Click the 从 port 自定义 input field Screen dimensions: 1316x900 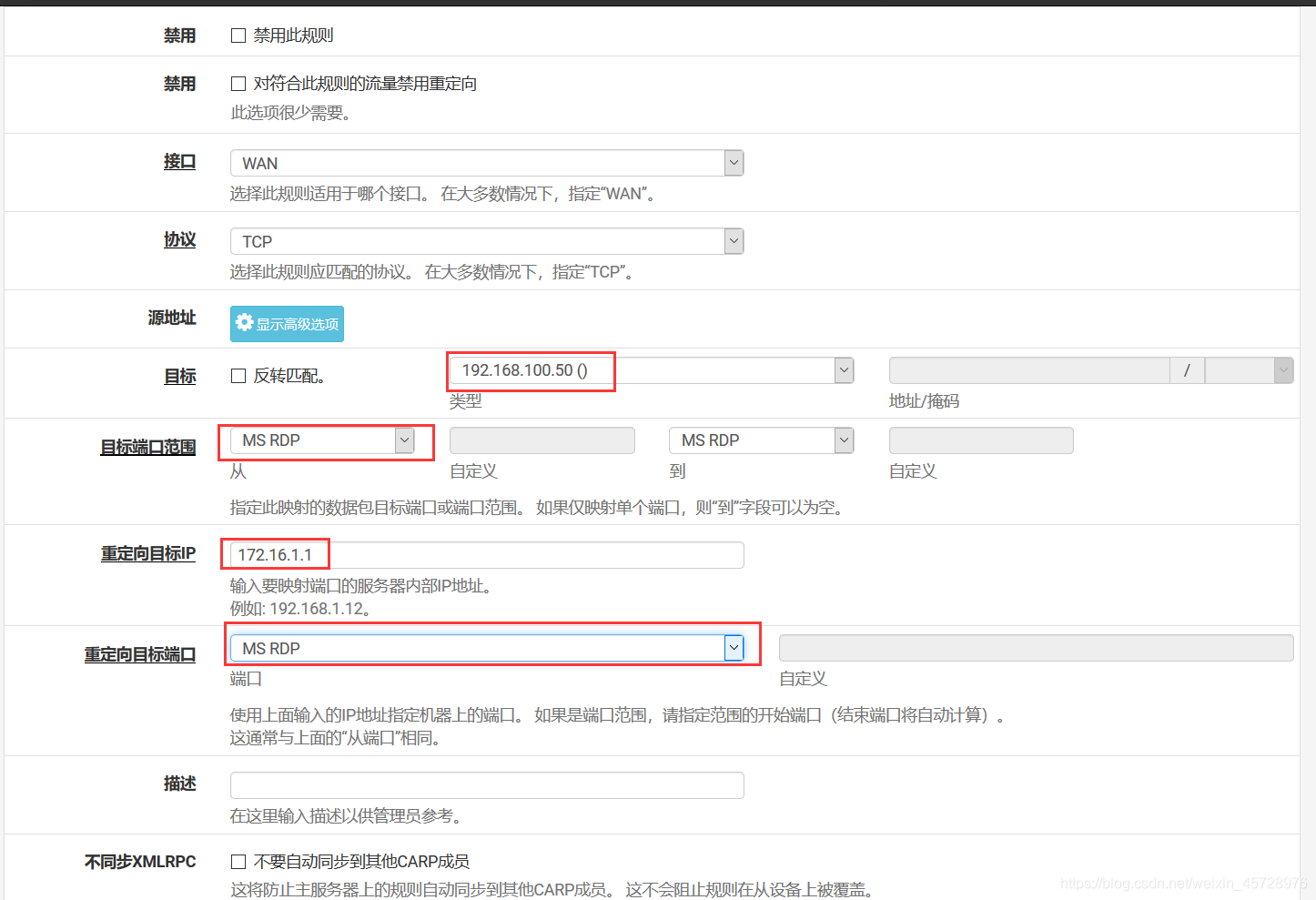pyautogui.click(x=542, y=440)
